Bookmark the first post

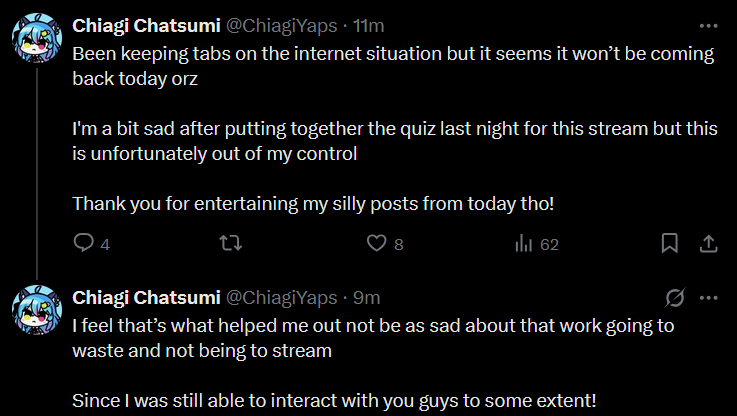[670, 243]
